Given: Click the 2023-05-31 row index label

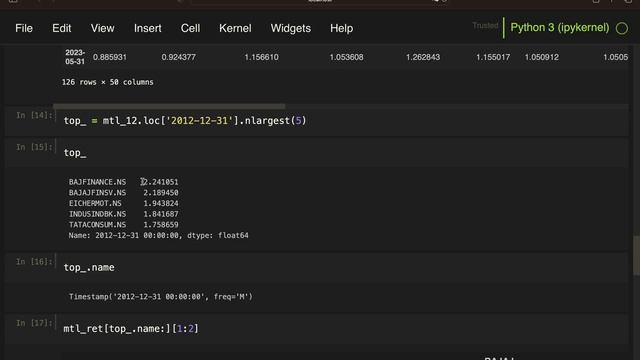Looking at the screenshot, I should pyautogui.click(x=75, y=57).
